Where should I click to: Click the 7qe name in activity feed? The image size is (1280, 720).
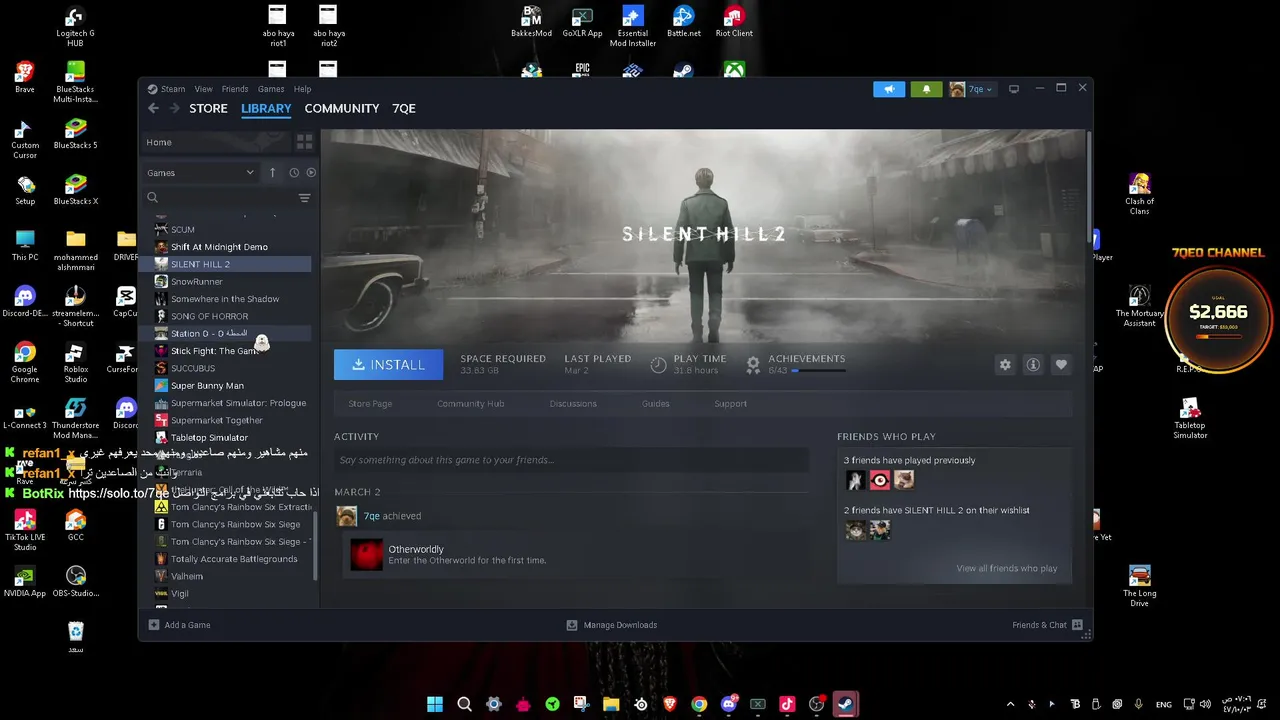point(371,516)
